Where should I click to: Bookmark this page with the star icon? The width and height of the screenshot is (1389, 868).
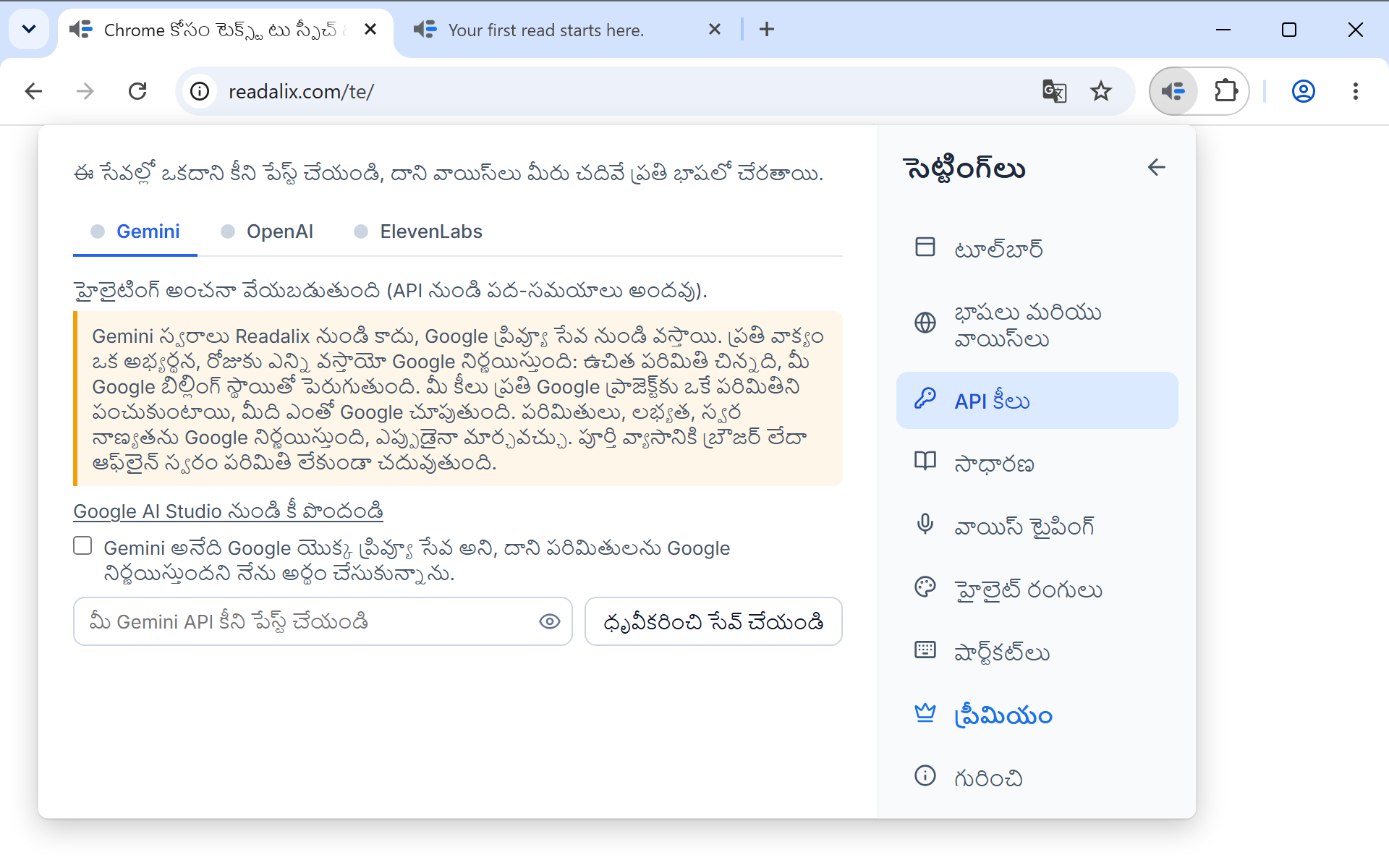(1100, 91)
